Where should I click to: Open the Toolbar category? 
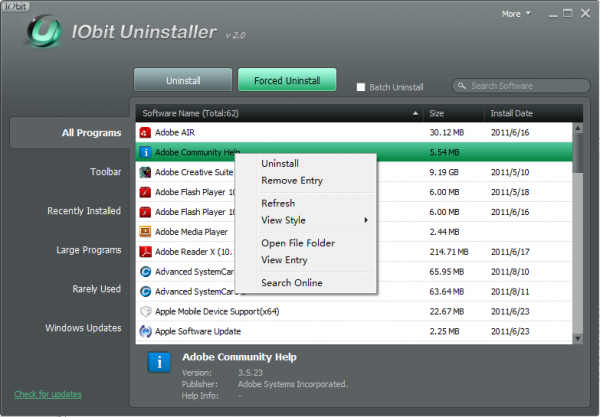(x=106, y=172)
